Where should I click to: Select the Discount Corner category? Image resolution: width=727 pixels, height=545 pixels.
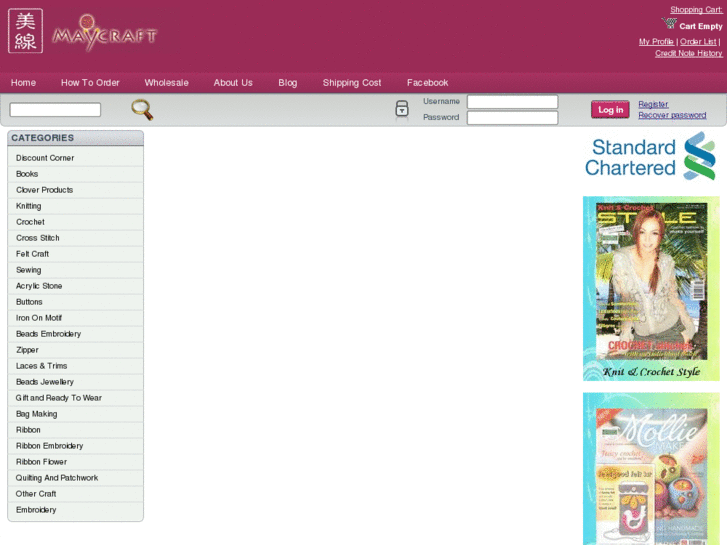[76, 158]
